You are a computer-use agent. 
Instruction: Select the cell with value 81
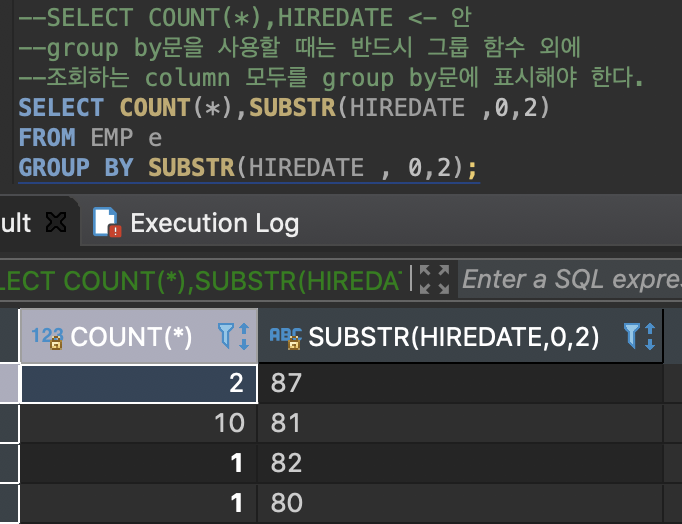click(461, 423)
